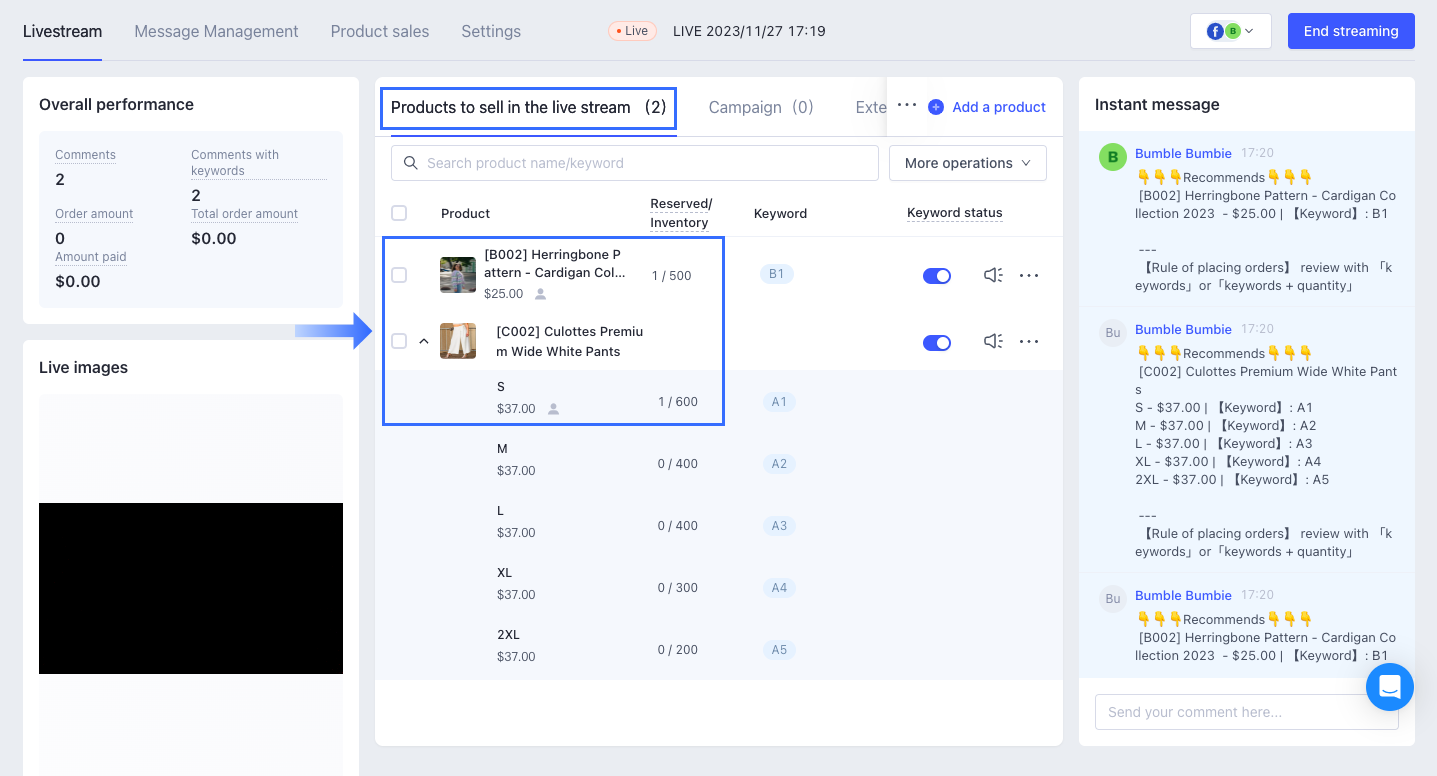Collapse the Culottes Pants variant list
The image size is (1437, 776).
click(x=424, y=342)
